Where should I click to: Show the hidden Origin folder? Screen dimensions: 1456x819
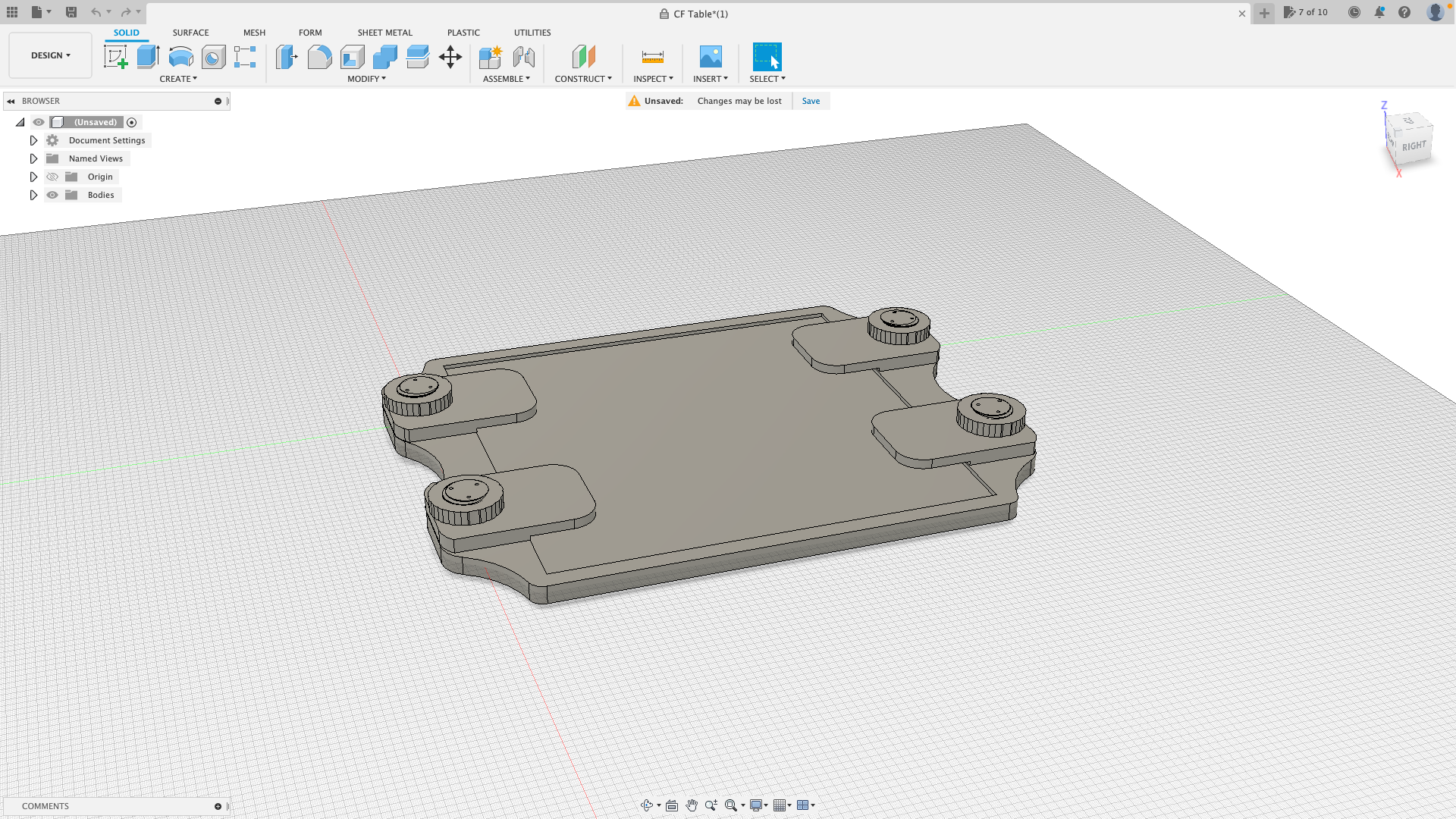52,177
